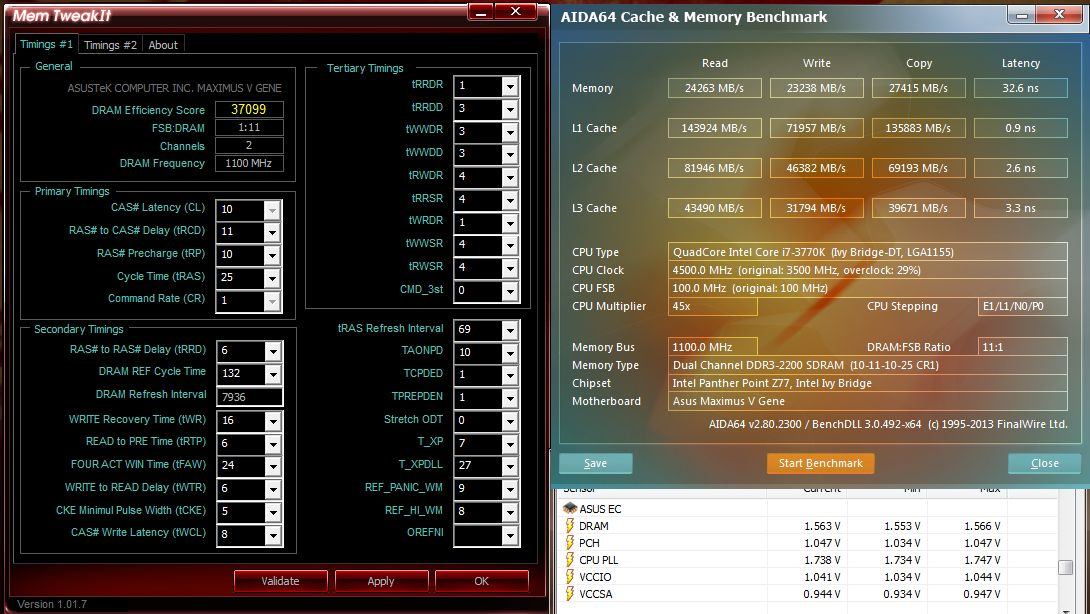Open the REF_PANIC_WM dropdown
This screenshot has width=1090, height=614.
point(510,489)
